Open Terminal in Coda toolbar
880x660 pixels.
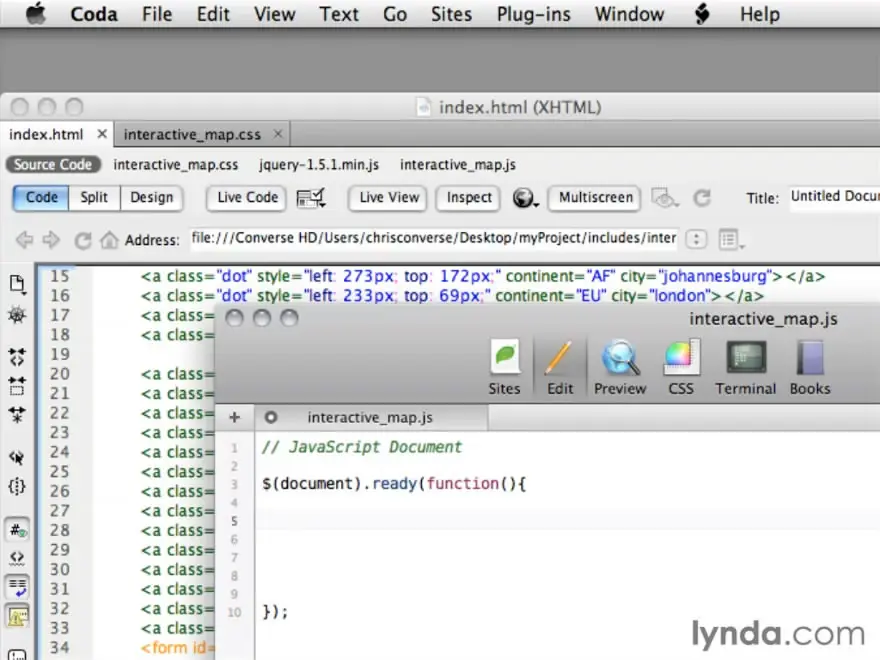click(x=746, y=366)
